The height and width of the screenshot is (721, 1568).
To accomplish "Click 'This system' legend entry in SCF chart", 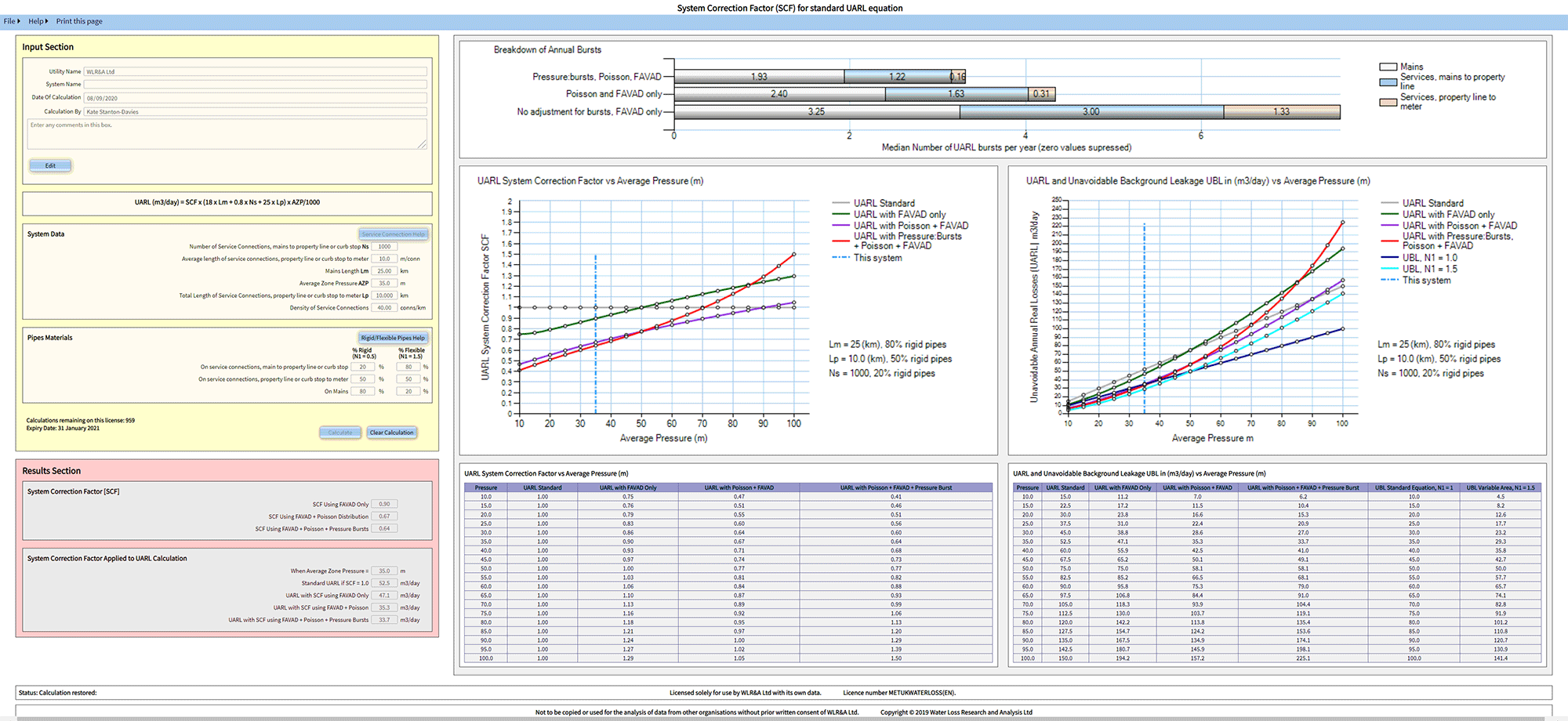I will pos(867,258).
